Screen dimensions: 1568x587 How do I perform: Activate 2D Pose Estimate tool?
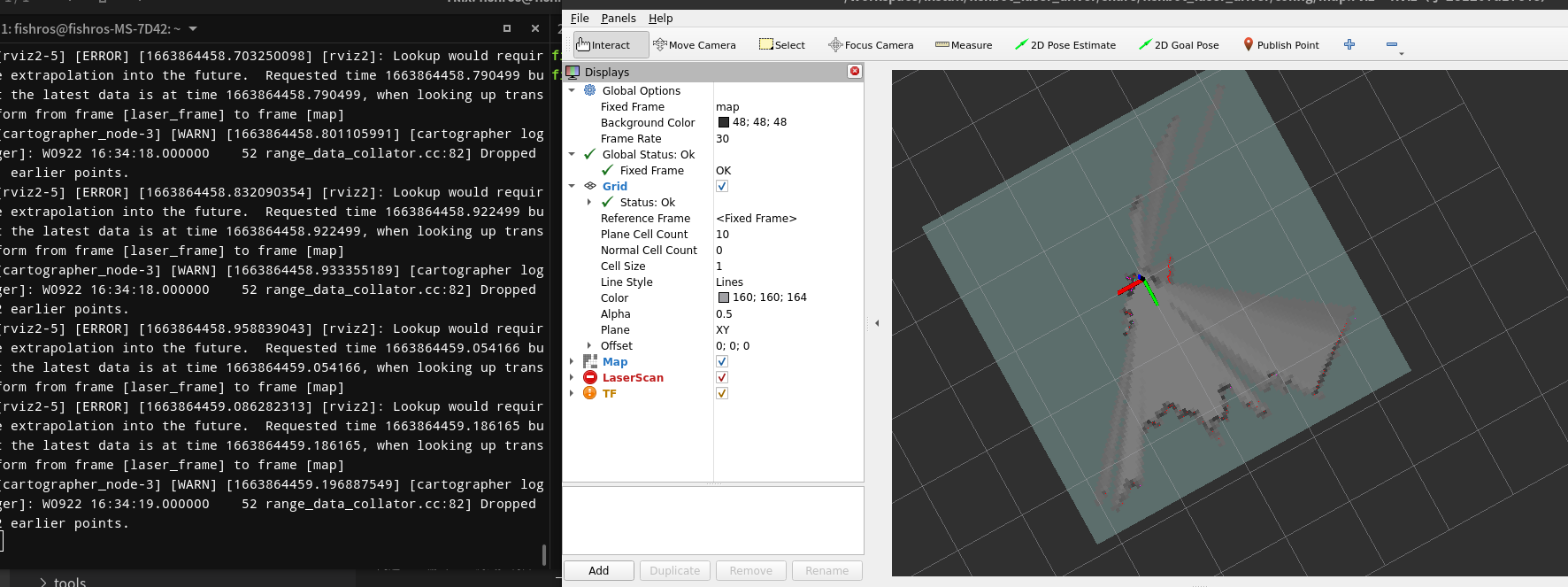click(1065, 45)
